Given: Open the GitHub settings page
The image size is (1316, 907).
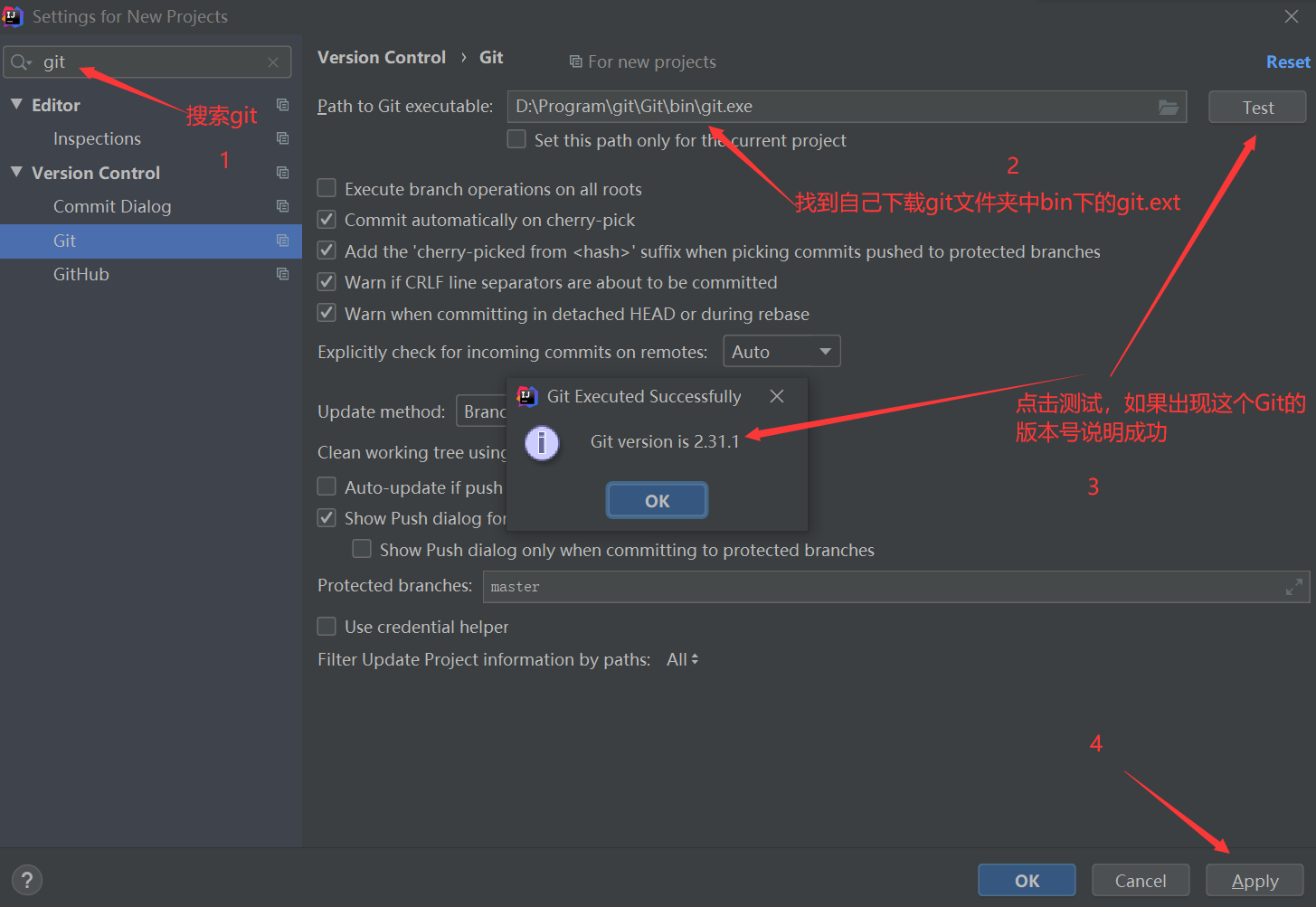Looking at the screenshot, I should pos(81,274).
